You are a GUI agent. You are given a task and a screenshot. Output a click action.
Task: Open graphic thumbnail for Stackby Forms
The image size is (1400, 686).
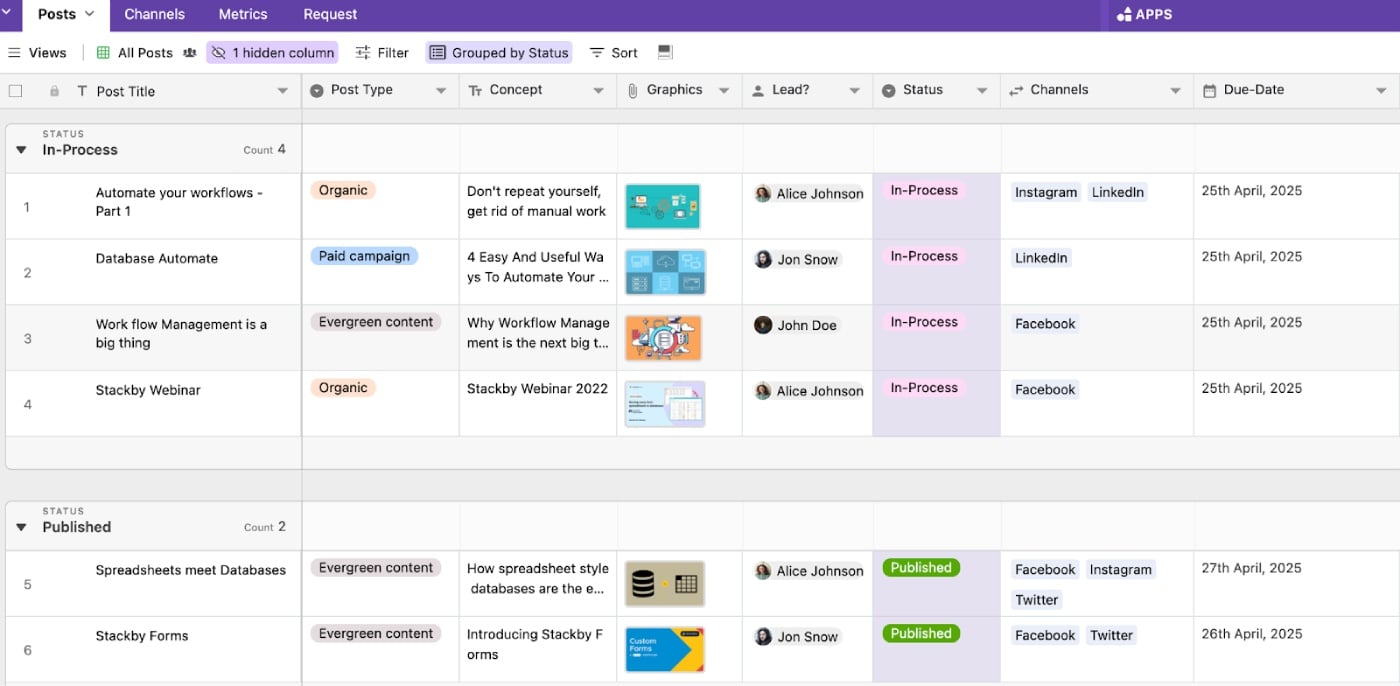click(665, 650)
